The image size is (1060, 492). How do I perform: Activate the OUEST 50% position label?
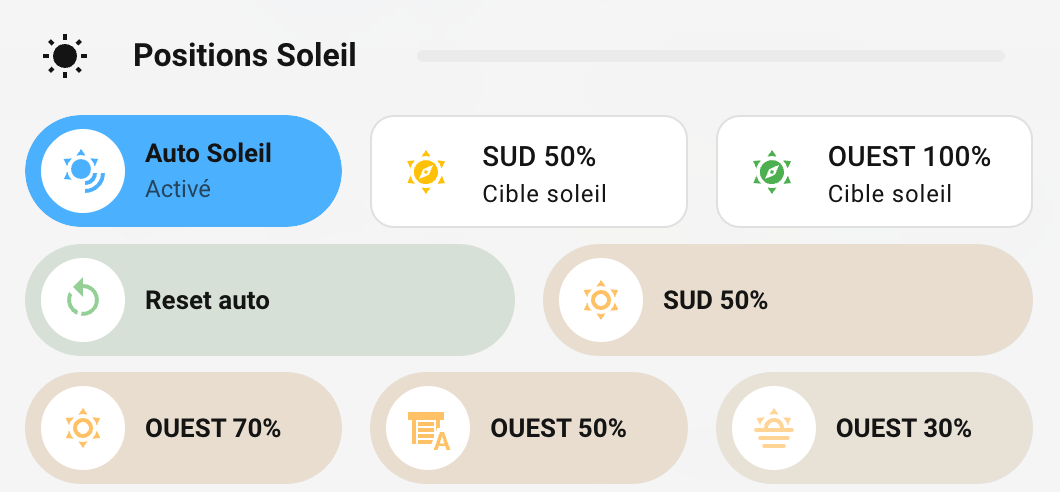tap(558, 429)
